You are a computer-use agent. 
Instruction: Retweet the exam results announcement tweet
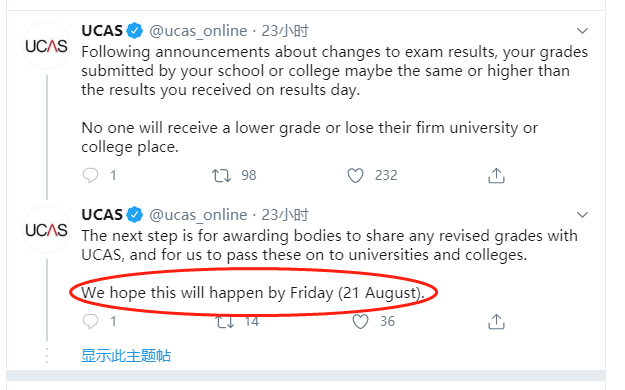tap(221, 175)
